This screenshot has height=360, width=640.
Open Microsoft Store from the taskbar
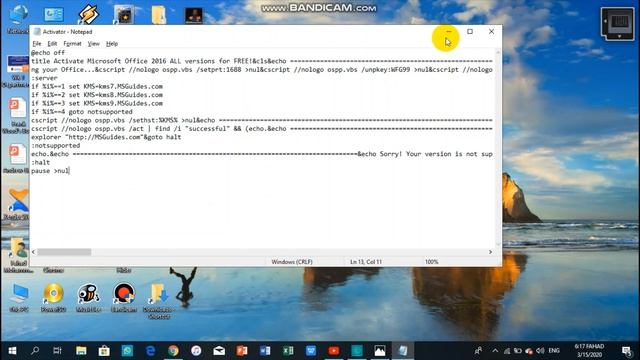pyautogui.click(x=104, y=351)
